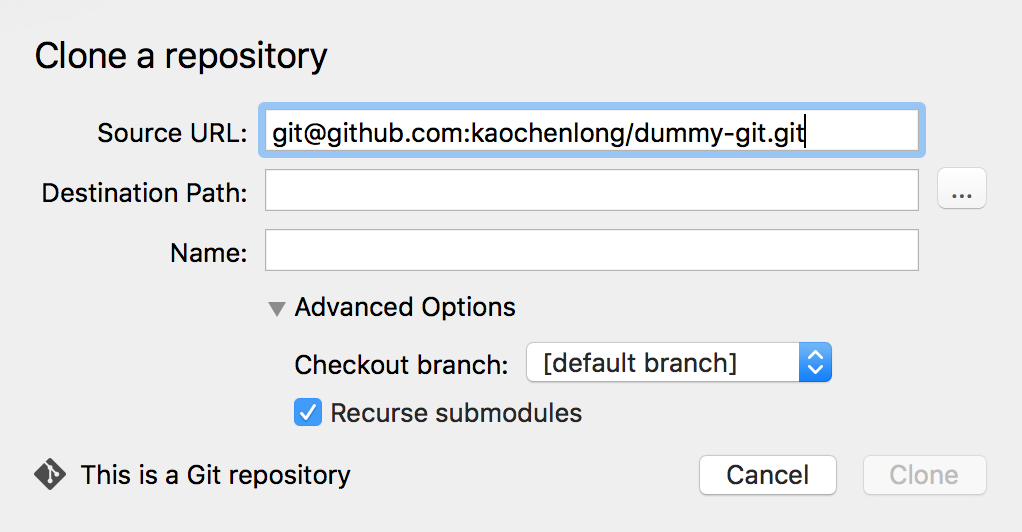Click the Destination Path label
The image size is (1022, 532).
point(144,193)
